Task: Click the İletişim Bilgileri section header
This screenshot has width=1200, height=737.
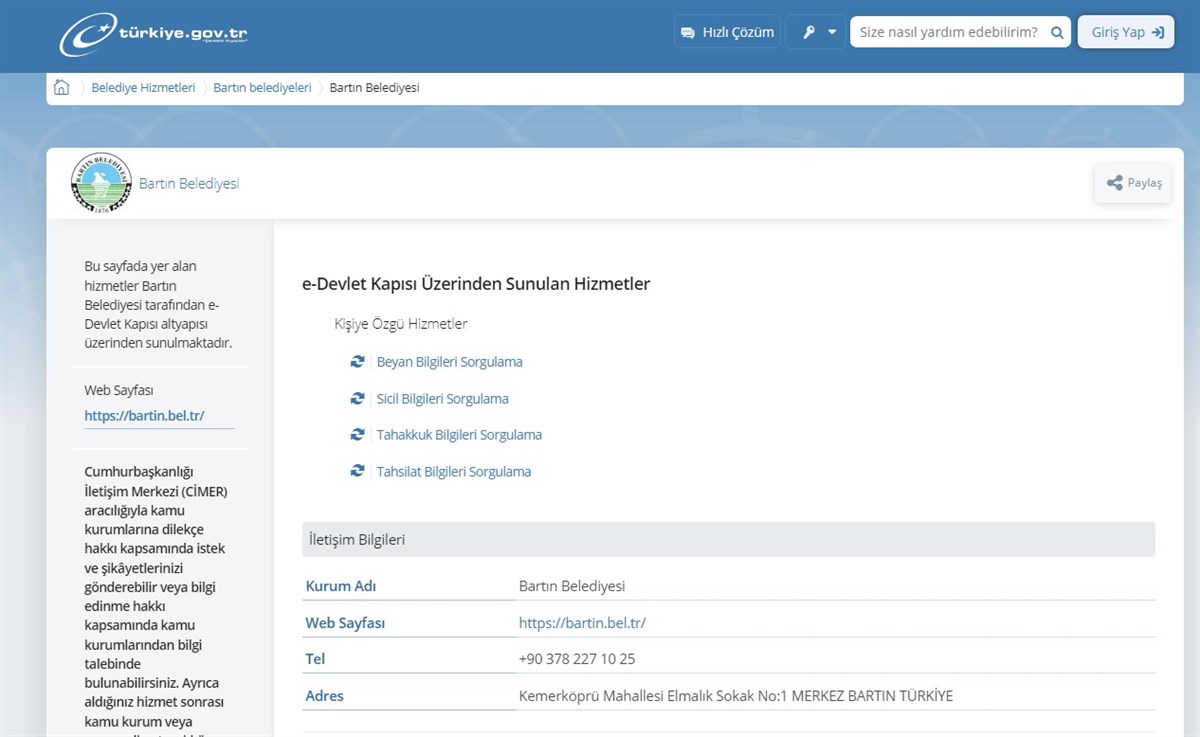Action: [729, 540]
